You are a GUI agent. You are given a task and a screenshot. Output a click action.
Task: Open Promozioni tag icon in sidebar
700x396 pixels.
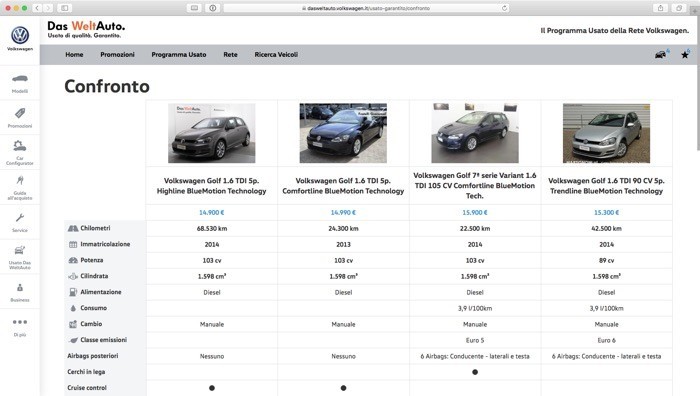tap(20, 113)
